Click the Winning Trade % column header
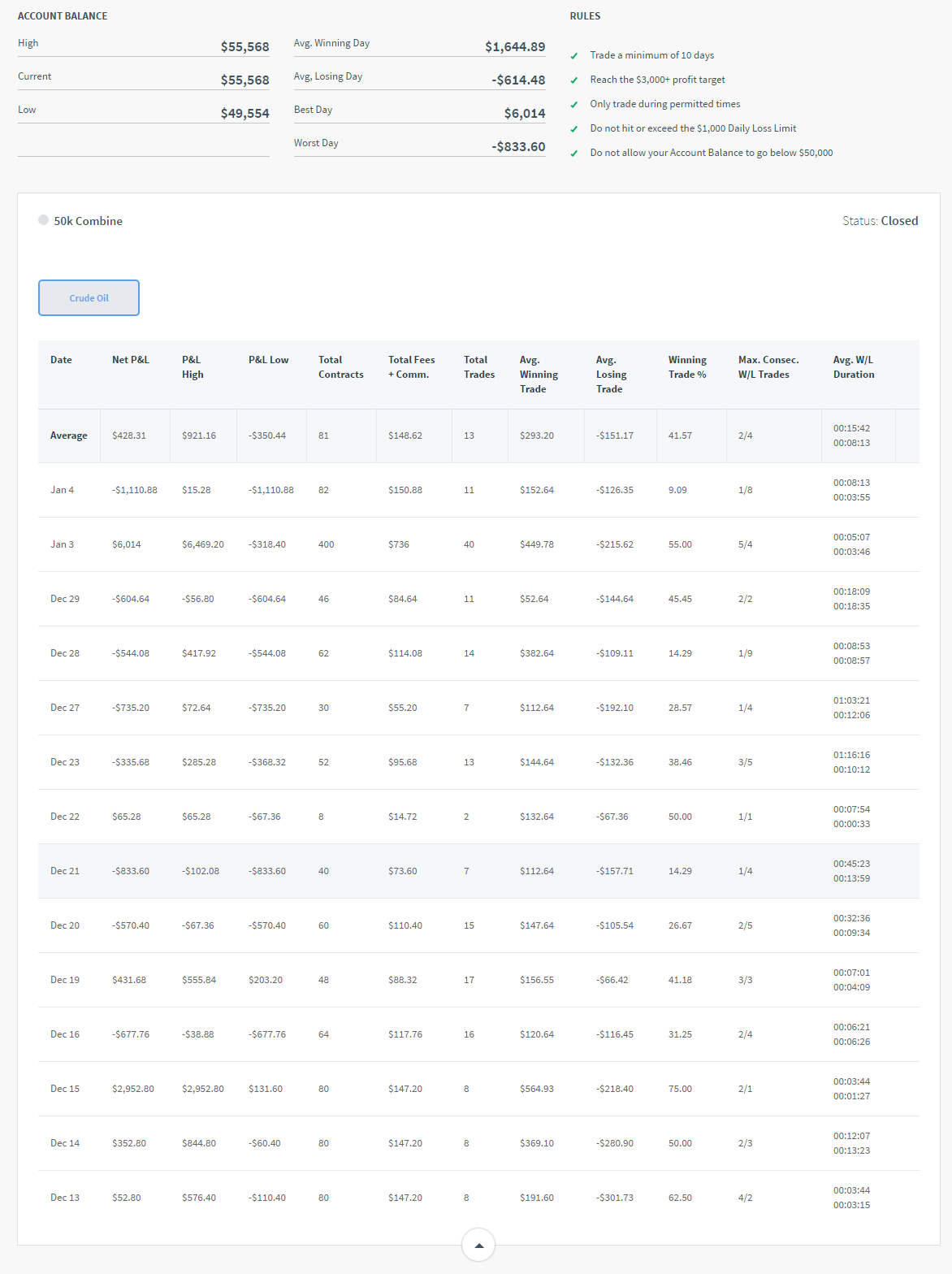952x1274 pixels. pyautogui.click(x=687, y=367)
